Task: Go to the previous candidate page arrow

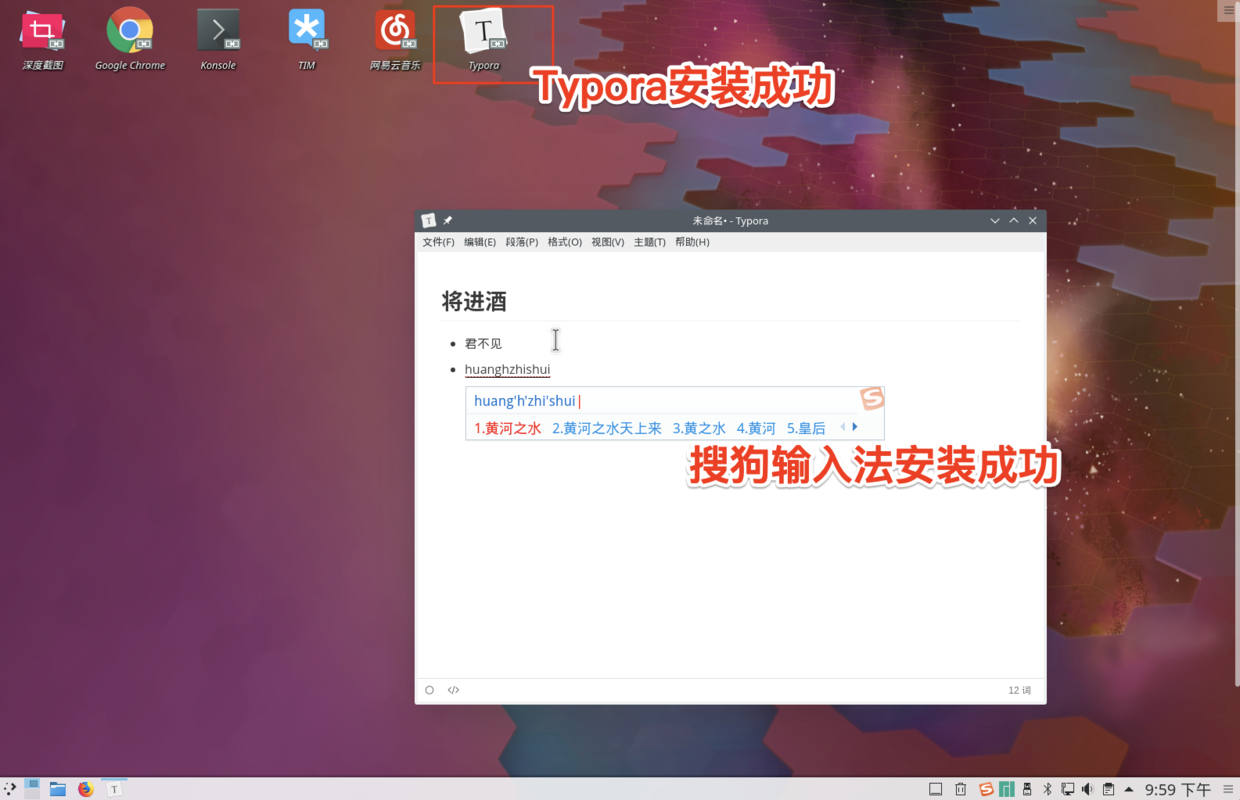Action: coord(842,427)
